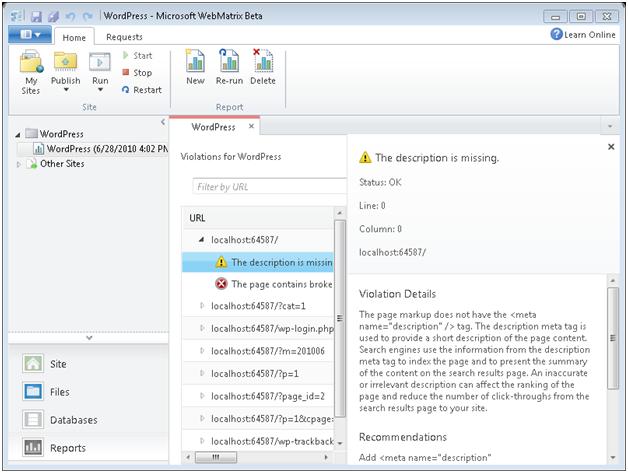Click the URL list up scroll arrow

(x=340, y=213)
